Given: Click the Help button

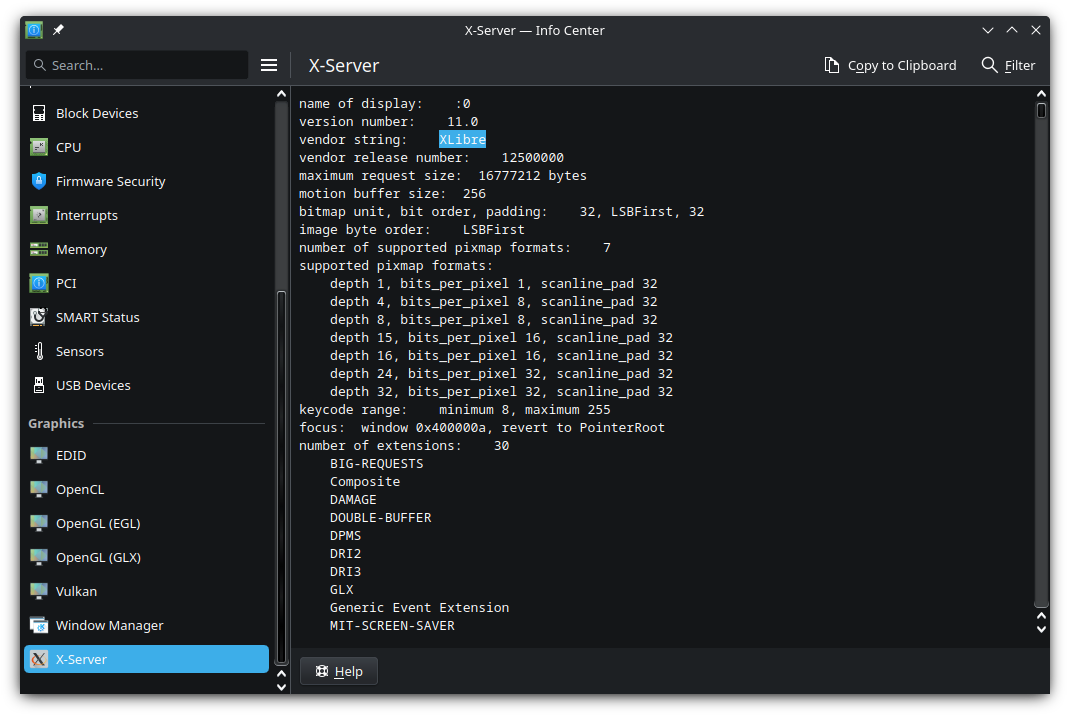Looking at the screenshot, I should (338, 672).
